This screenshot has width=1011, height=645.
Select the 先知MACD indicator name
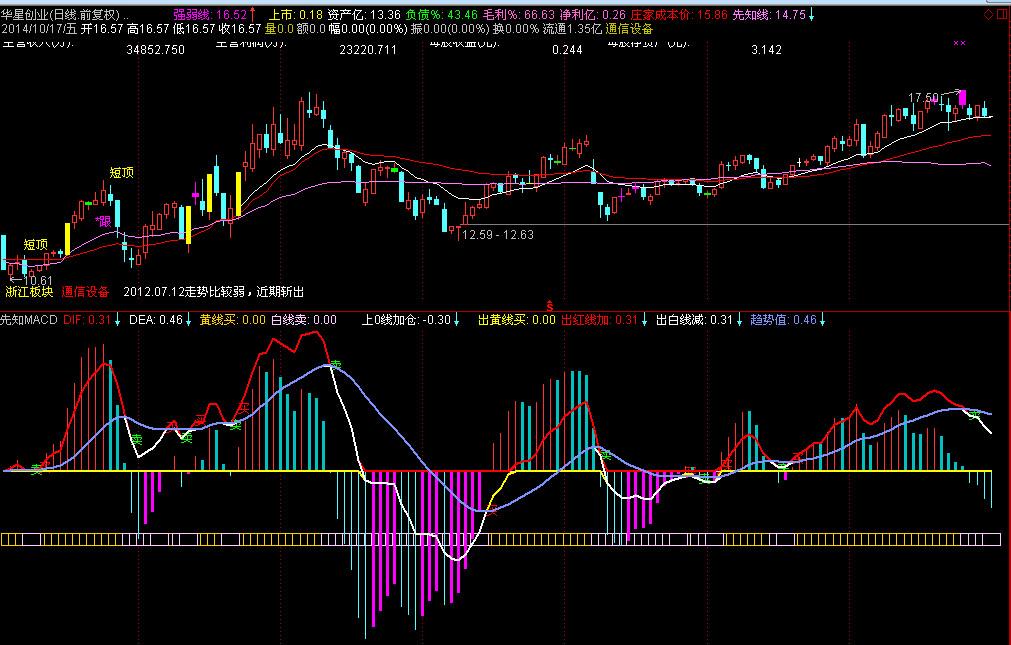(x=29, y=320)
